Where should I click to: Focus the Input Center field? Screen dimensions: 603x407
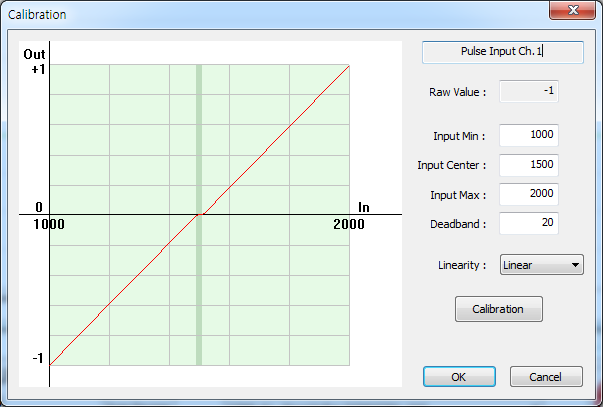pos(529,165)
